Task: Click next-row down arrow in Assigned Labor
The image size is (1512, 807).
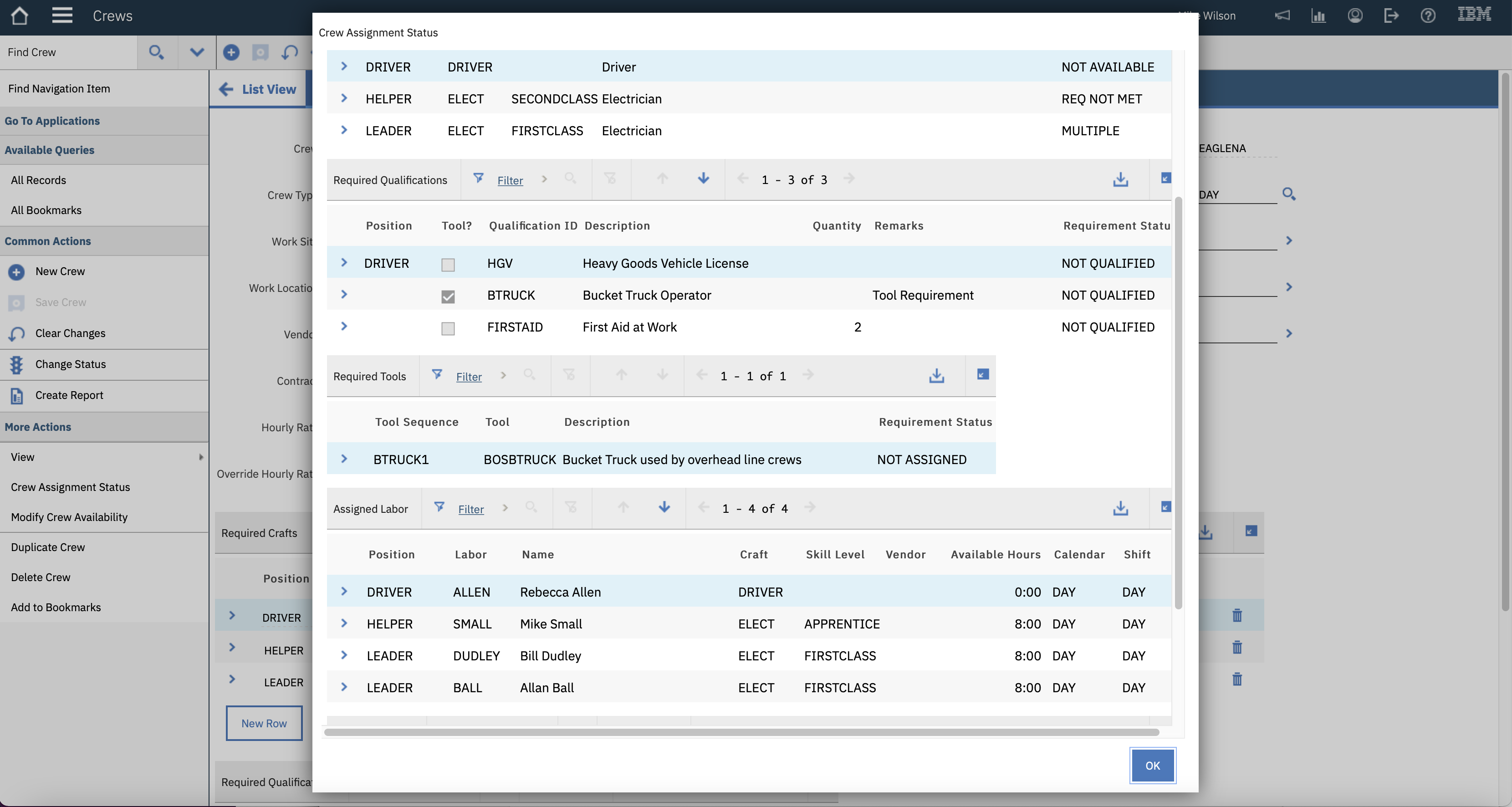Action: pos(664,508)
